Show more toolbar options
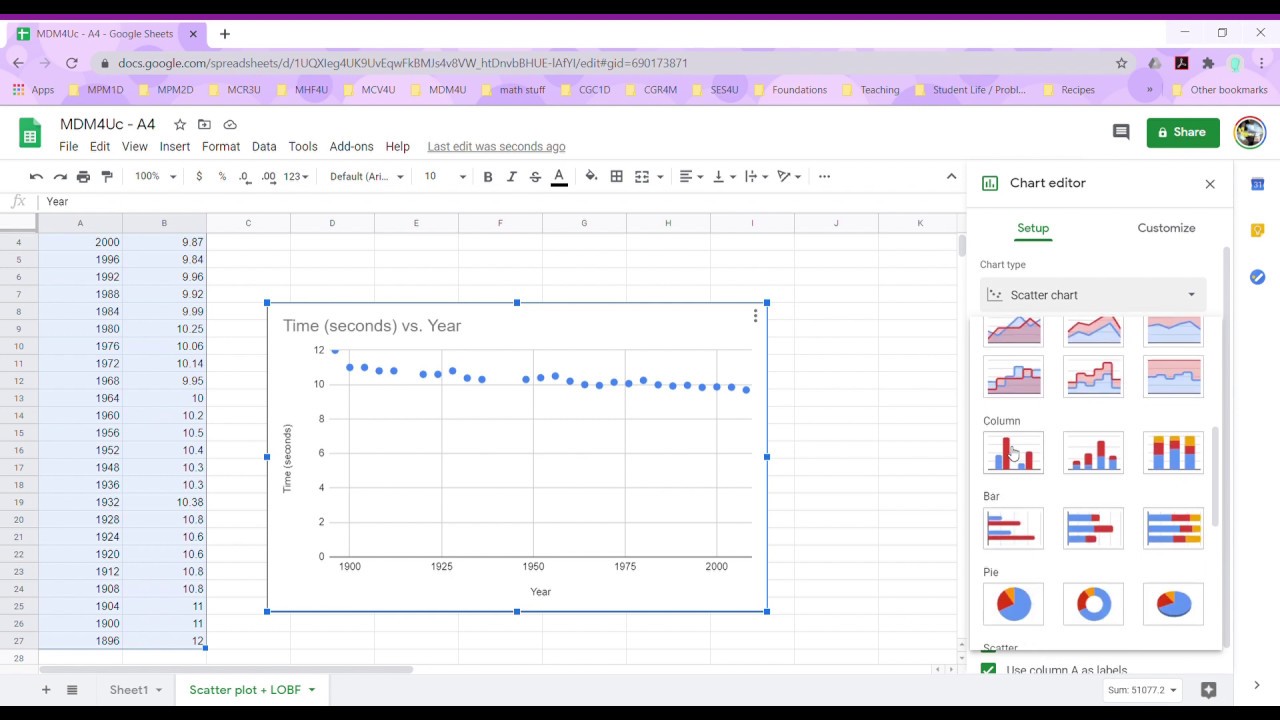The image size is (1280, 720). click(824, 176)
